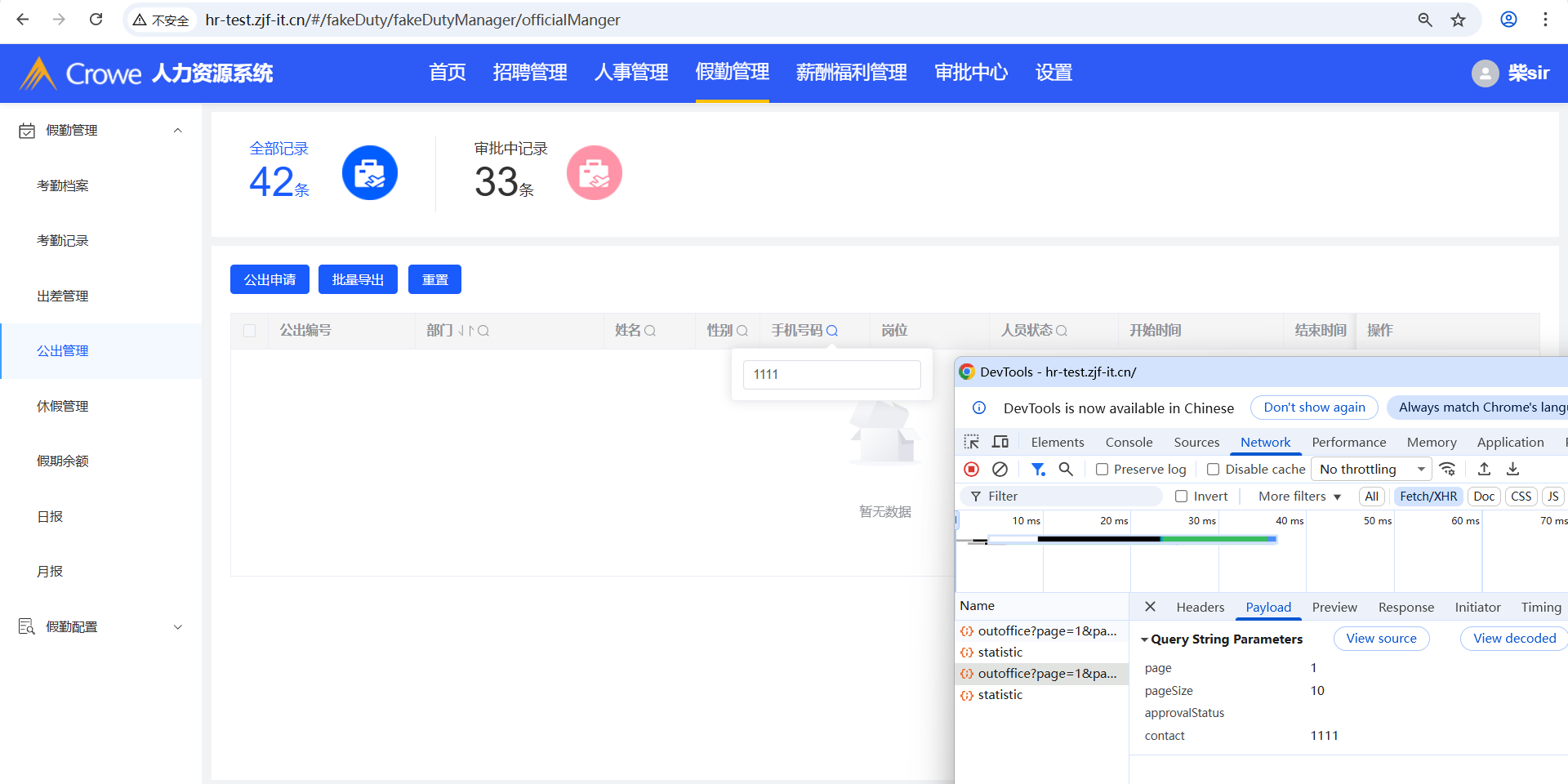Click the network Filter text field
This screenshot has width=1568, height=784.
click(1062, 496)
